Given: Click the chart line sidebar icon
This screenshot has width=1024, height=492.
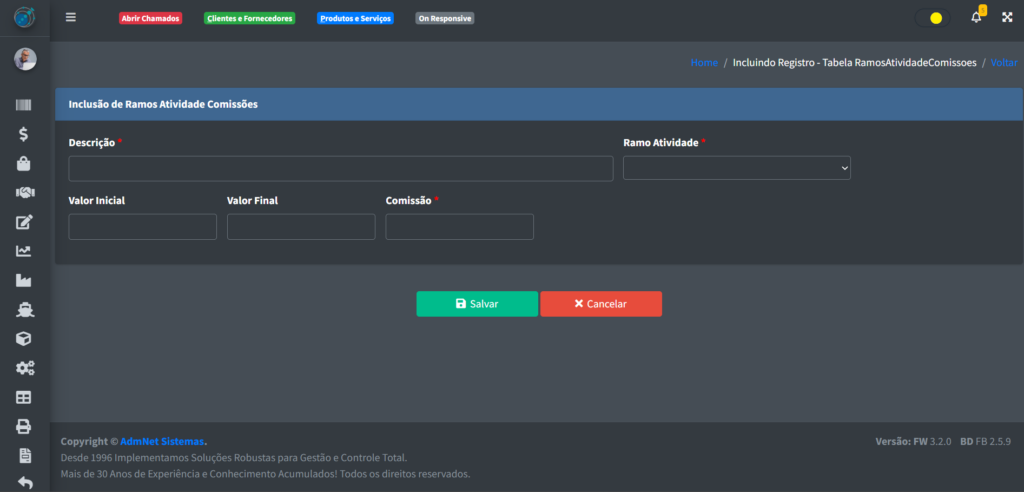Looking at the screenshot, I should pos(24,251).
